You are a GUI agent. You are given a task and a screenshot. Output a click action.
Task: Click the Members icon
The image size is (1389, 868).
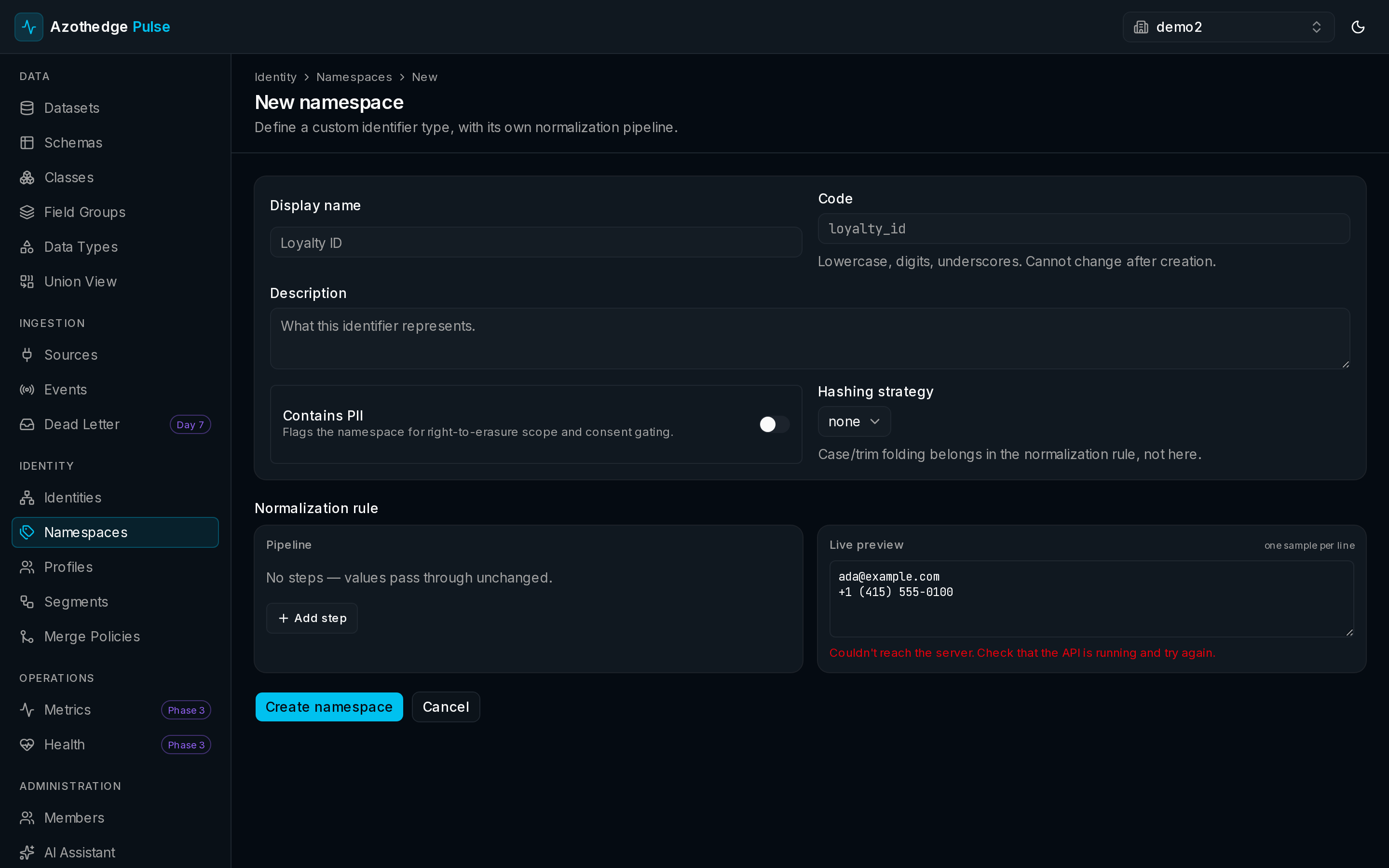click(27, 818)
